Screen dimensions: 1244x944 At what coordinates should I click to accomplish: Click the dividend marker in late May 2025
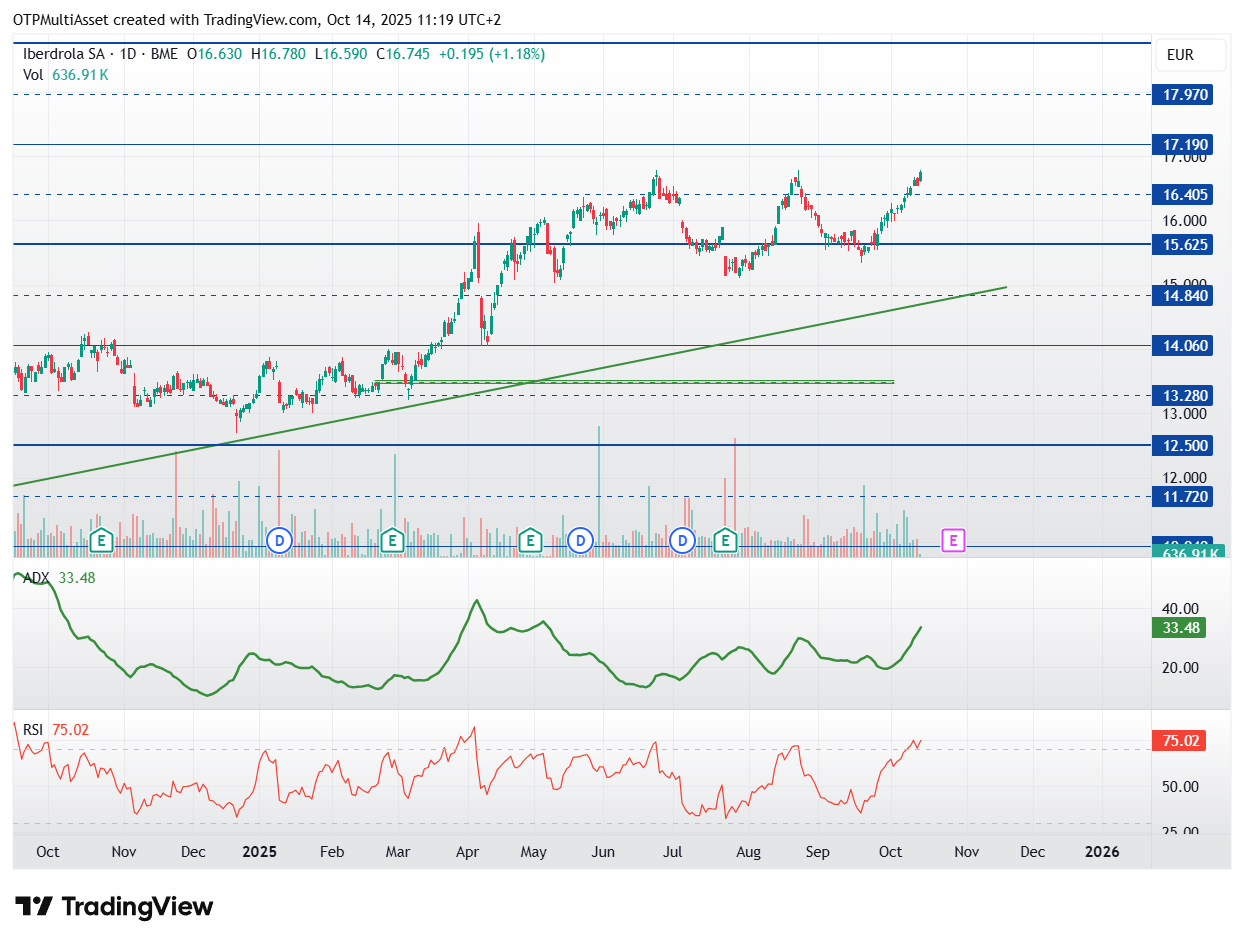[580, 541]
